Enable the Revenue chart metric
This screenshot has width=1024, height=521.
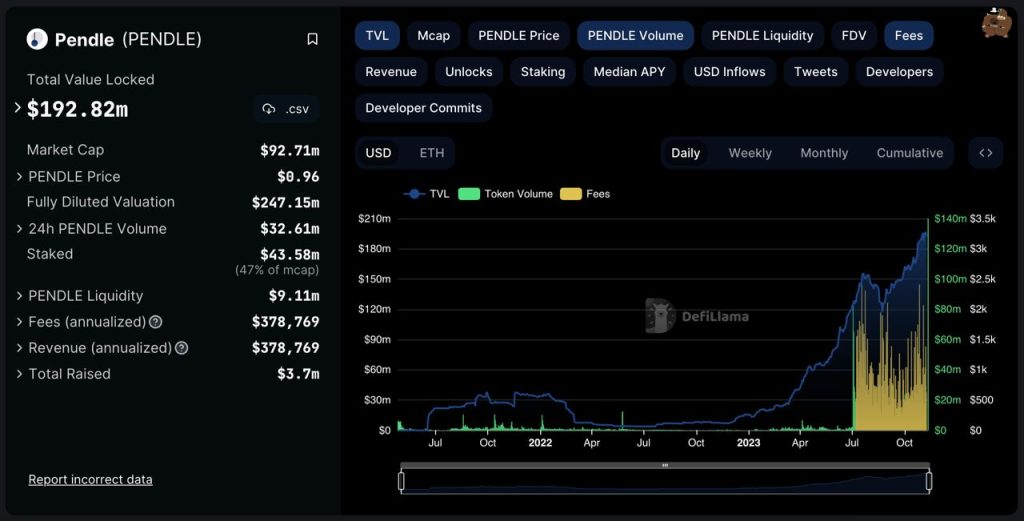click(391, 72)
